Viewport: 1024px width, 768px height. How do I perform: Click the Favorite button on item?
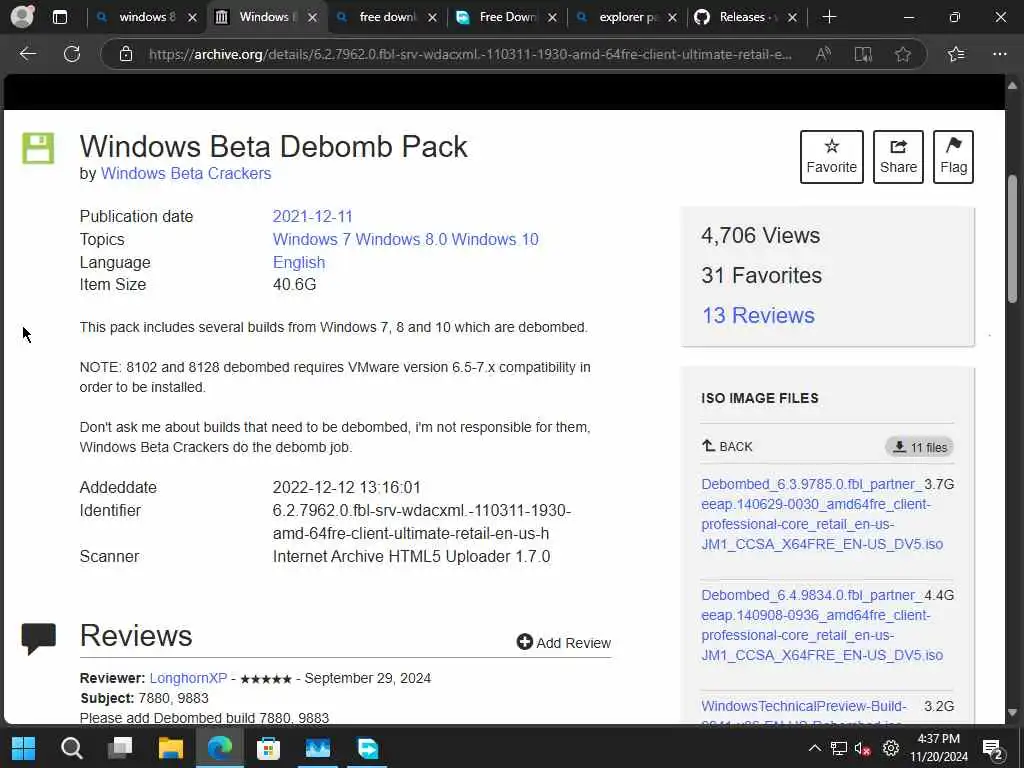(x=831, y=157)
